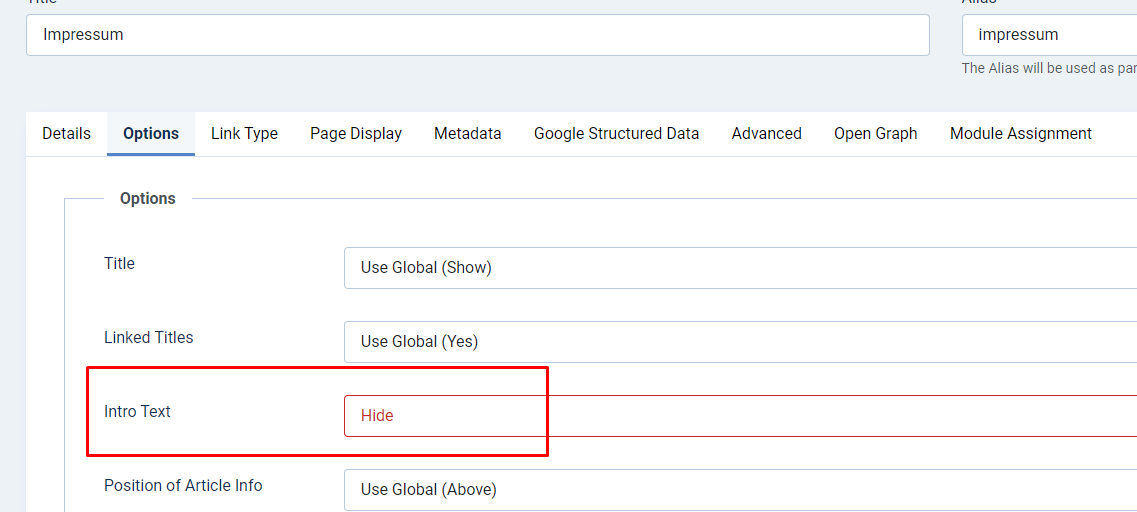1137x512 pixels.
Task: Click the Options fieldset heading
Action: (147, 199)
